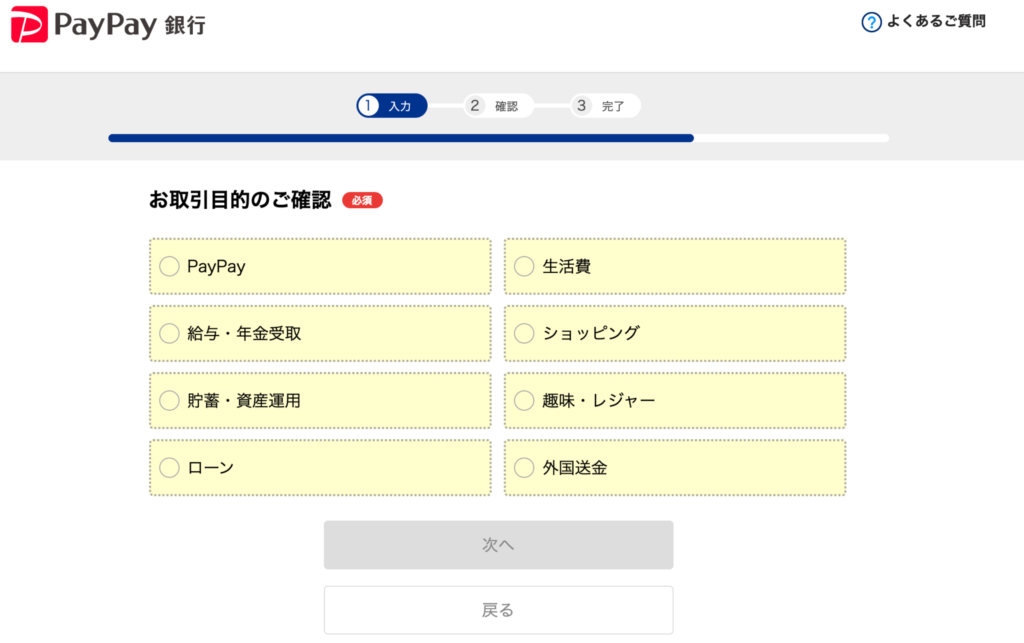Click the PayPay red logo icon

tap(29, 25)
